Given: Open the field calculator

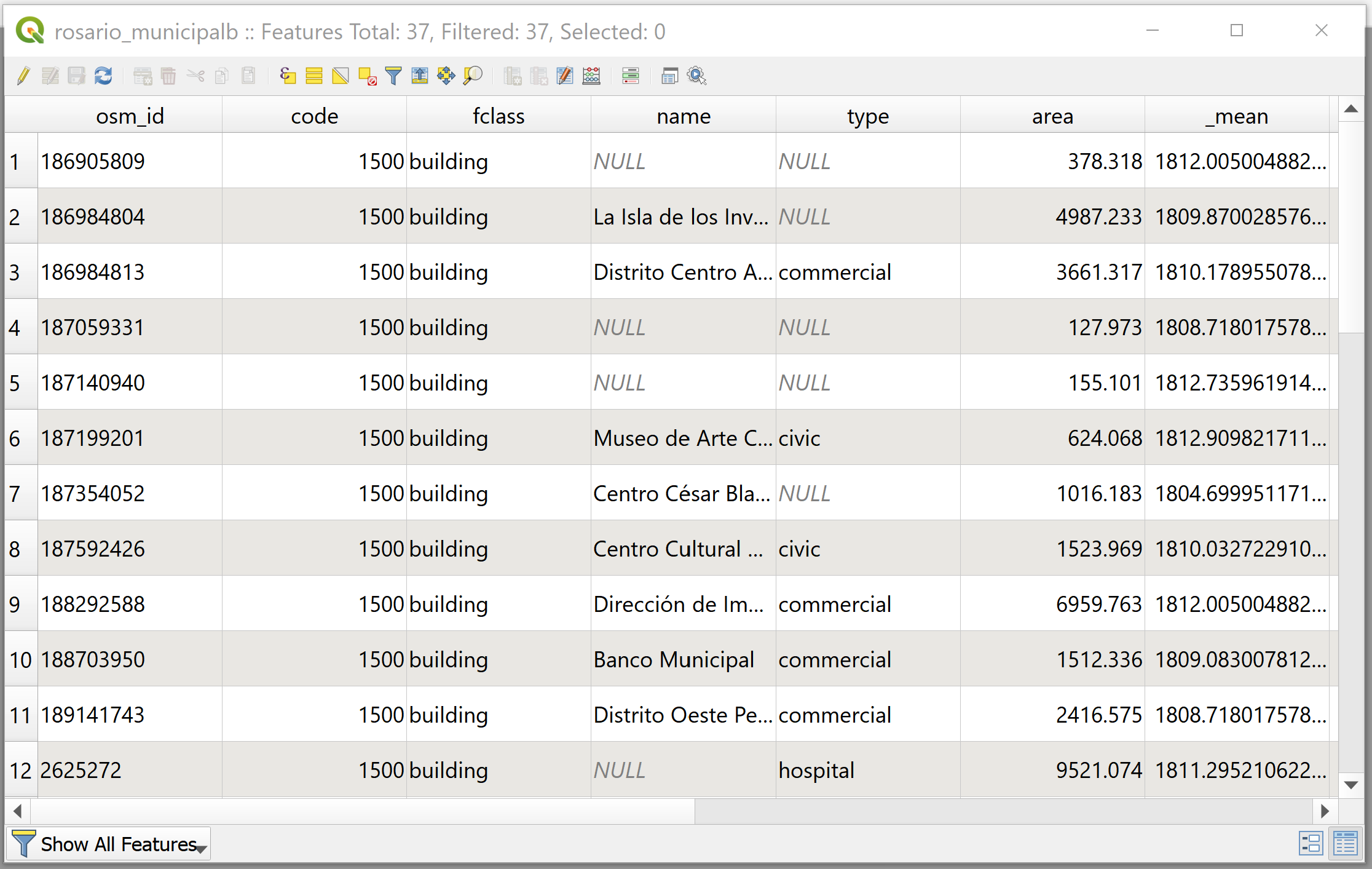Looking at the screenshot, I should [x=591, y=76].
